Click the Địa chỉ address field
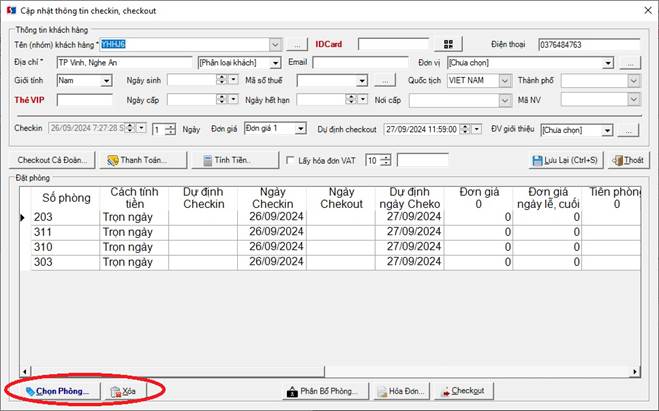This screenshot has height=411, width=659. [124, 63]
